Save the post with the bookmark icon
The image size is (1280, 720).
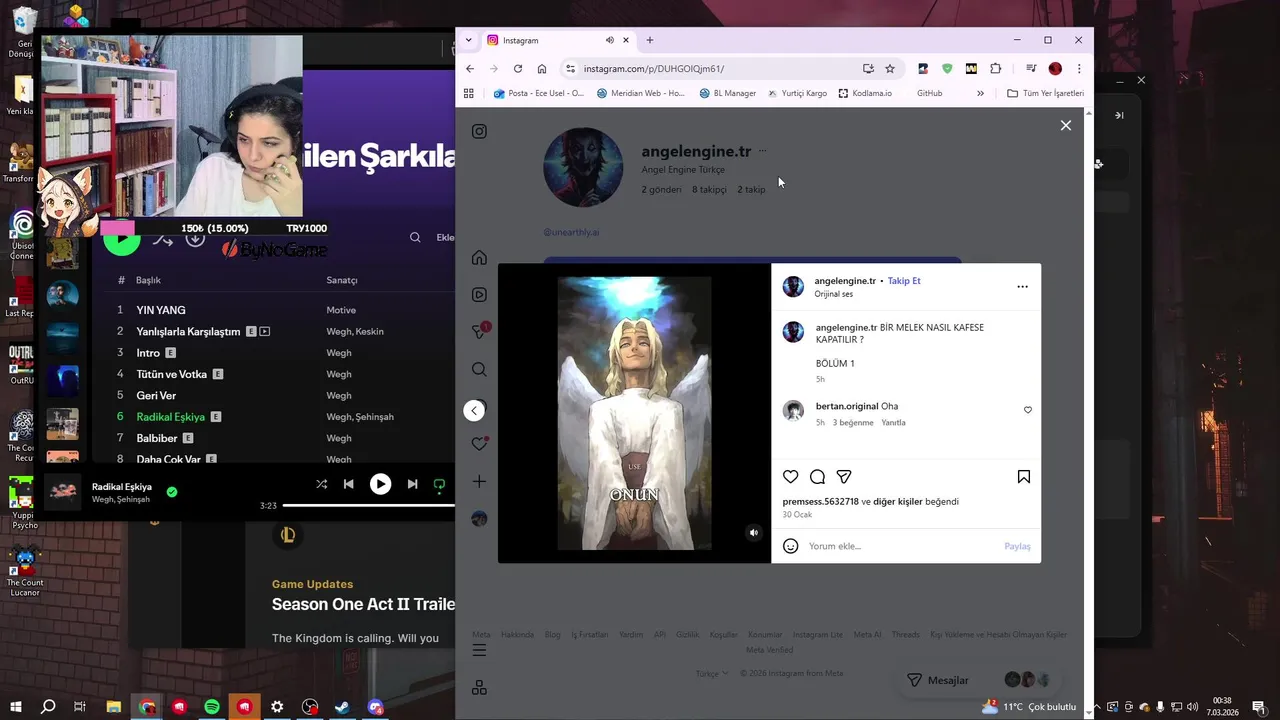[1024, 477]
